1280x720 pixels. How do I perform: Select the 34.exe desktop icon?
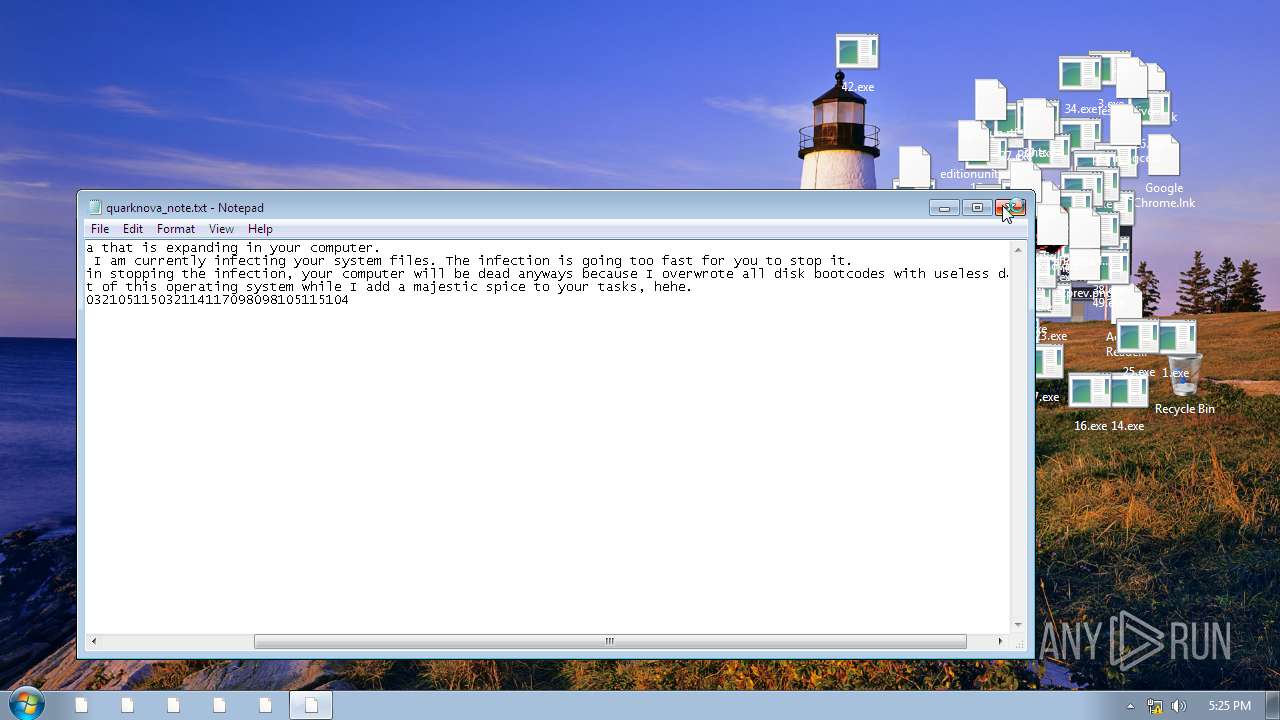(x=1080, y=85)
